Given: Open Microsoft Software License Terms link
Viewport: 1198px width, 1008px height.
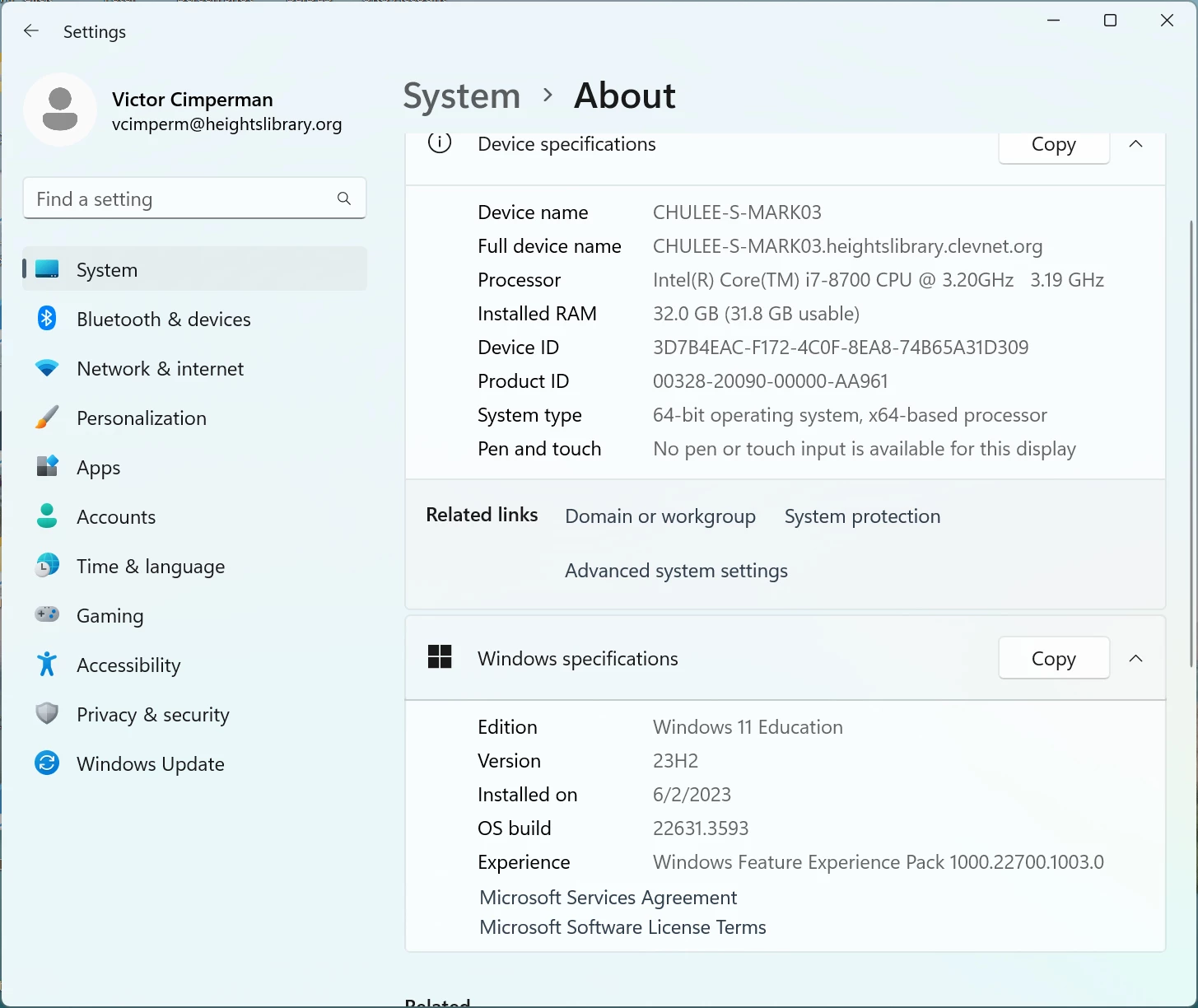Looking at the screenshot, I should point(622,927).
